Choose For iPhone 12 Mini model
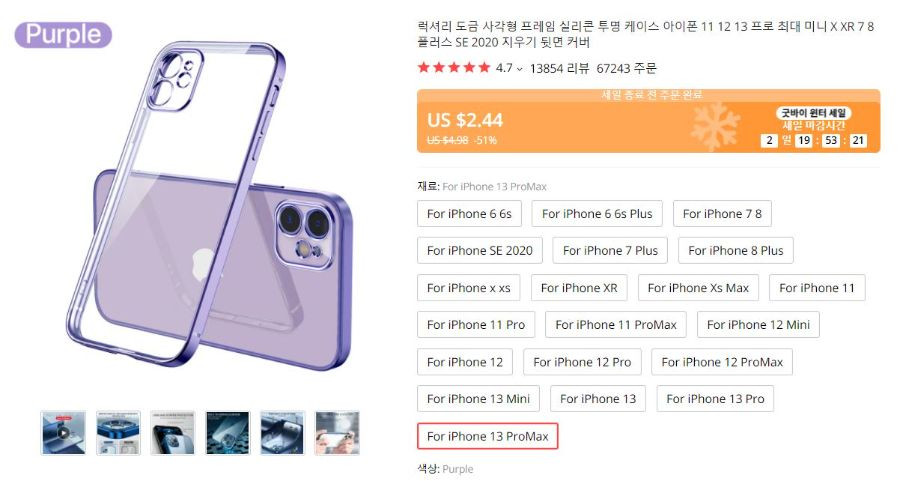The width and height of the screenshot is (900, 481). (x=758, y=325)
